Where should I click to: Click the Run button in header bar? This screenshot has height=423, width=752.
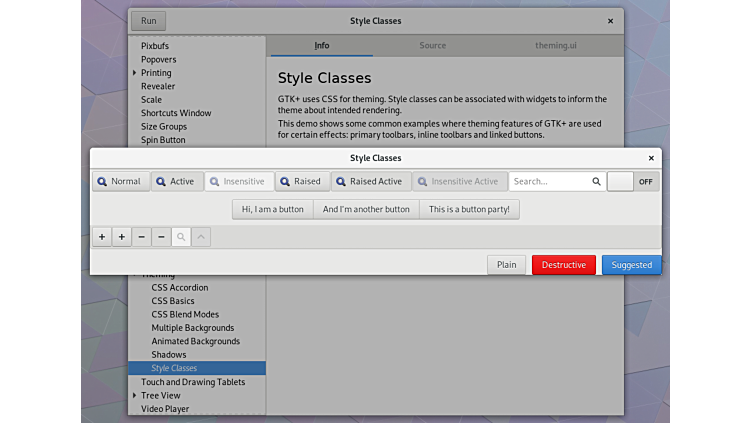[x=148, y=21]
